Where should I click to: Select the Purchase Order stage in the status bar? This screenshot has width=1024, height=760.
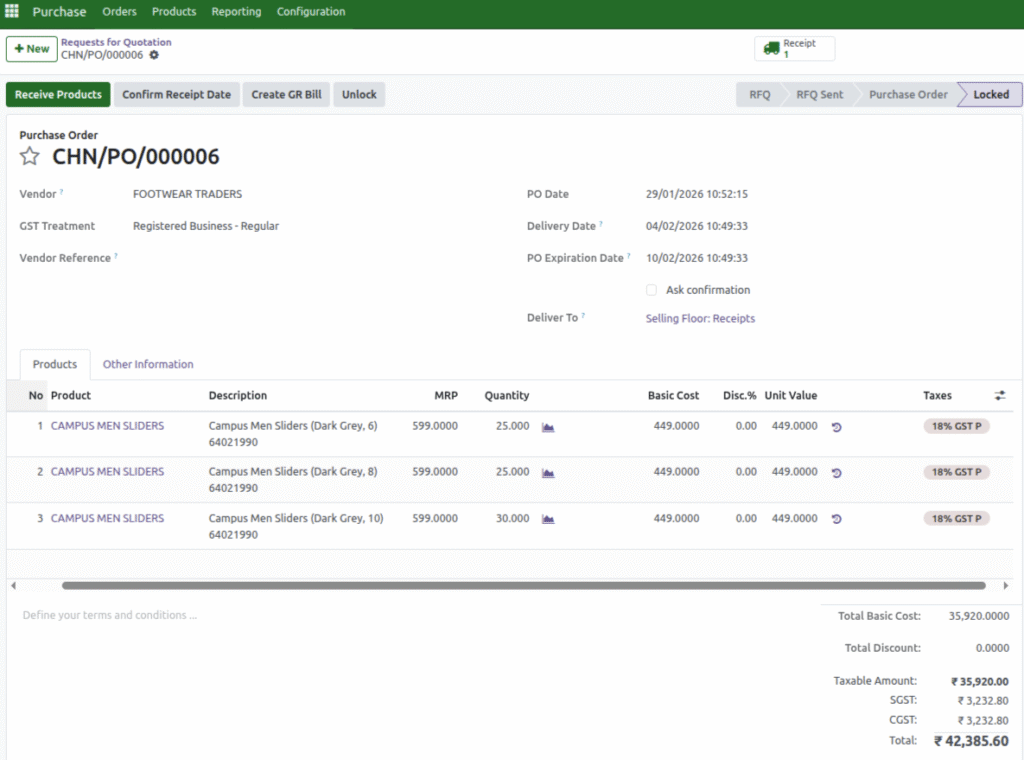(906, 94)
